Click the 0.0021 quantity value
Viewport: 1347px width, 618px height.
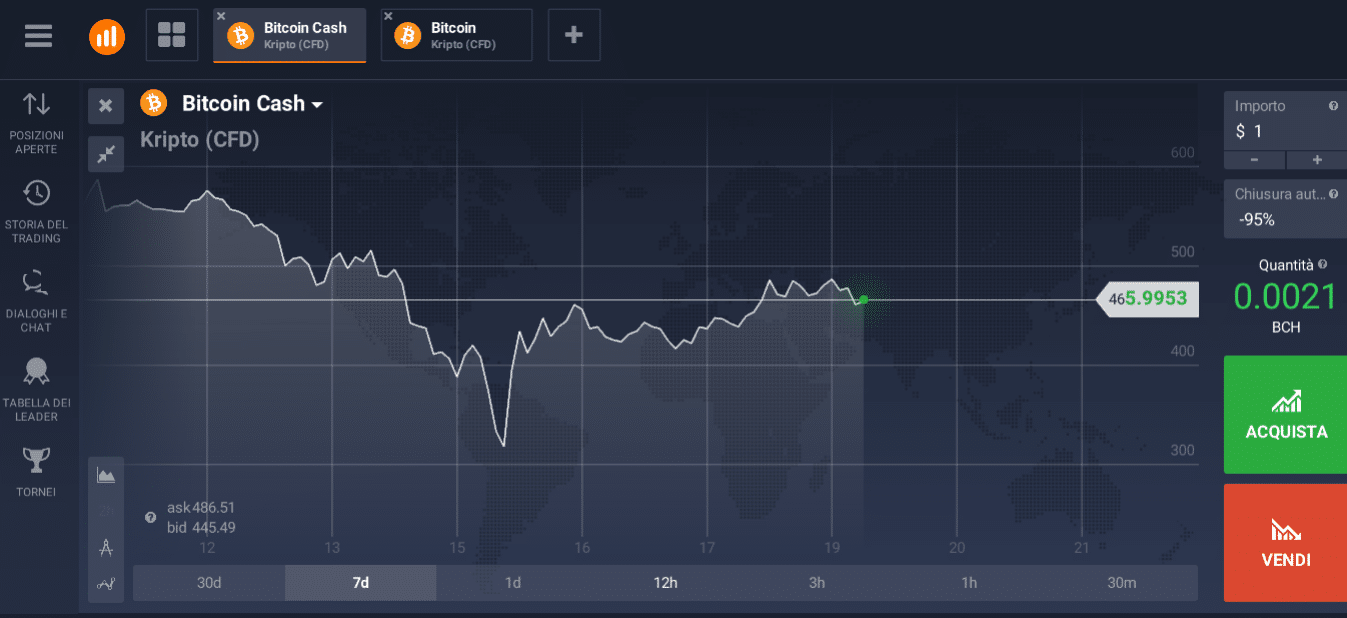(x=1285, y=297)
